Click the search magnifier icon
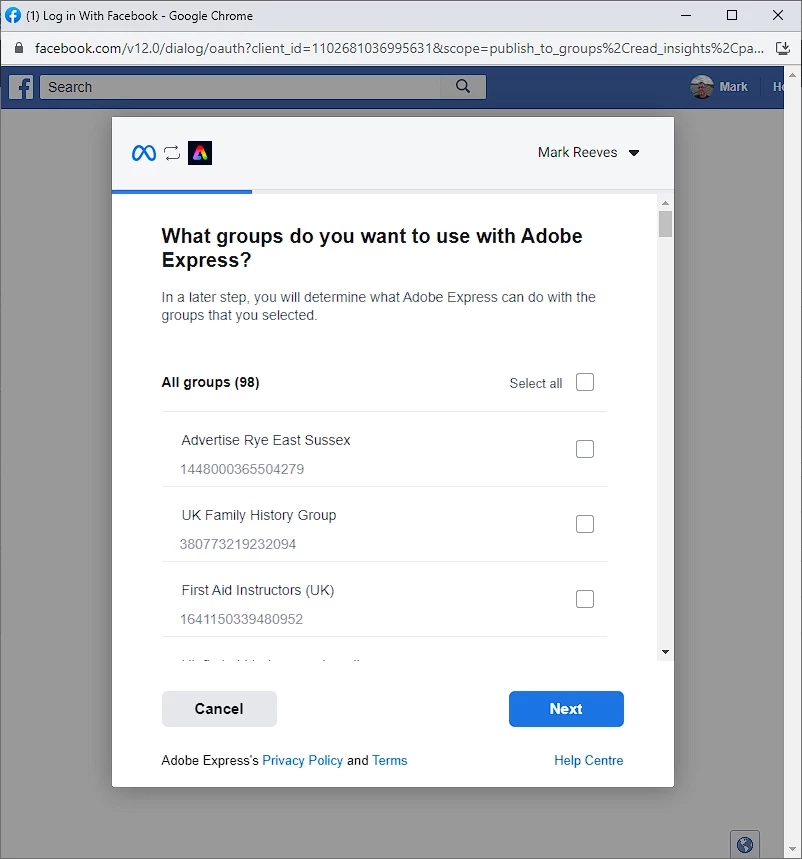This screenshot has width=802, height=859. pyautogui.click(x=463, y=87)
